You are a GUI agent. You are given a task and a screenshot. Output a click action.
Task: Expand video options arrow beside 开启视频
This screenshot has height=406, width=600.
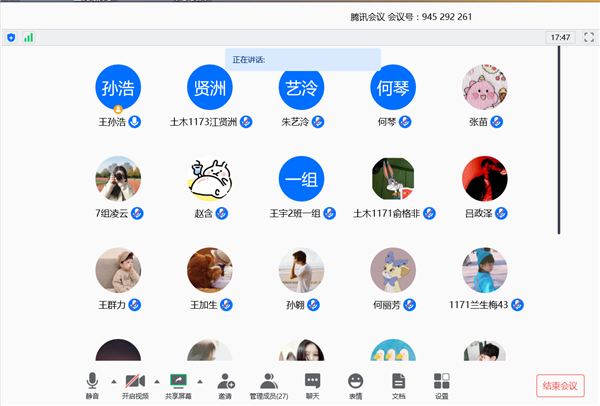point(156,381)
